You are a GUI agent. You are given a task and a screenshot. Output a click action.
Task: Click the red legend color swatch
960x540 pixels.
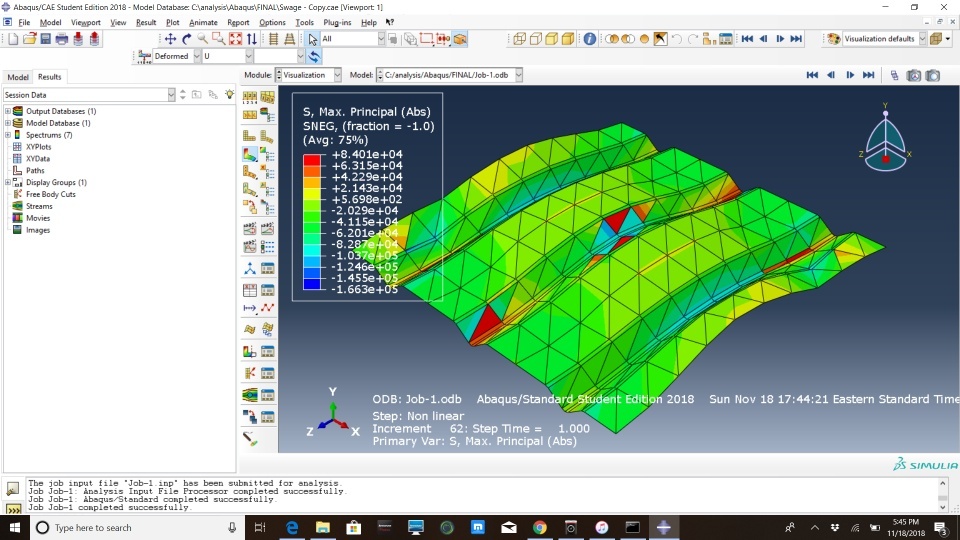[x=312, y=160]
